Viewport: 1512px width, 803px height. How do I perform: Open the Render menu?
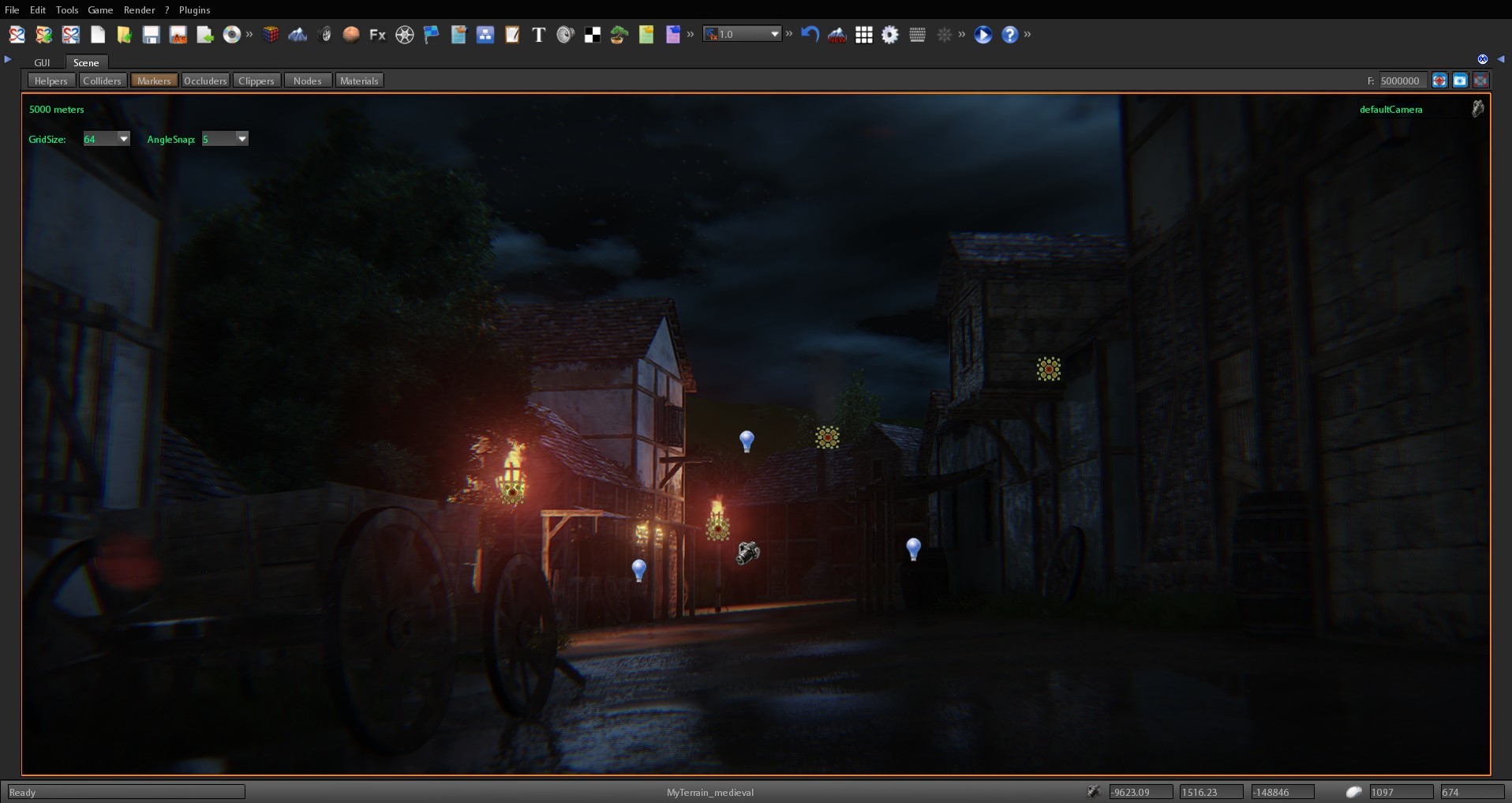140,9
